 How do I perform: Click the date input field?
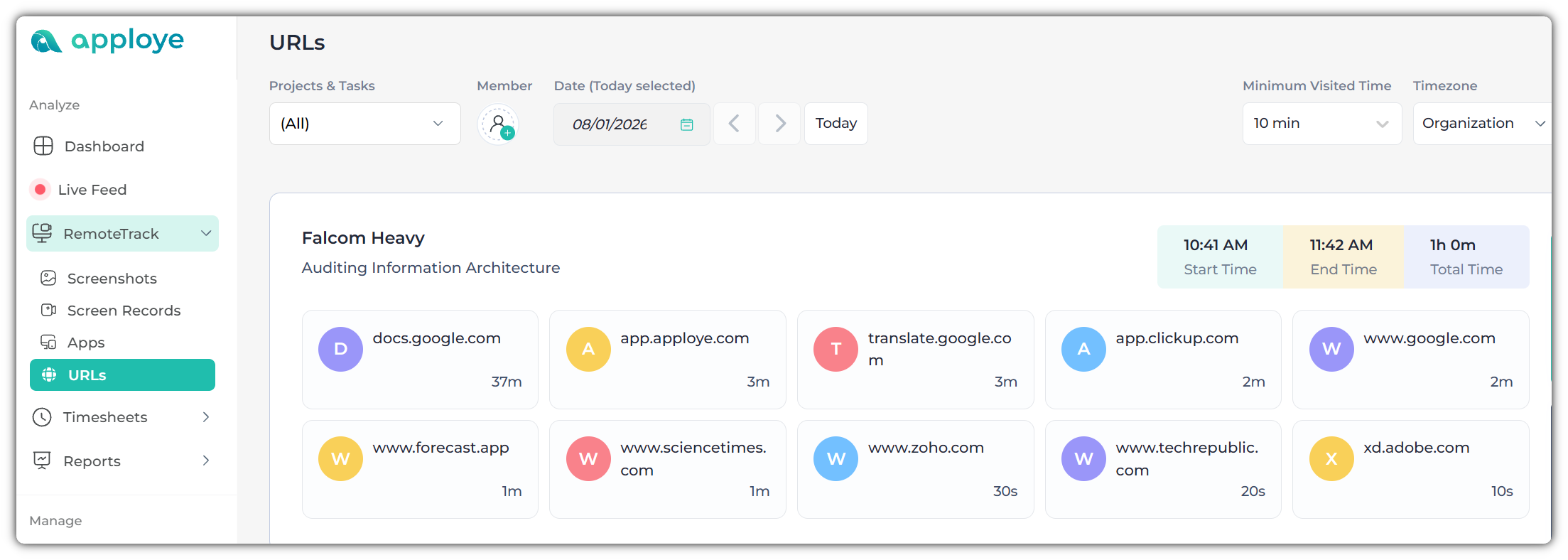pos(610,124)
